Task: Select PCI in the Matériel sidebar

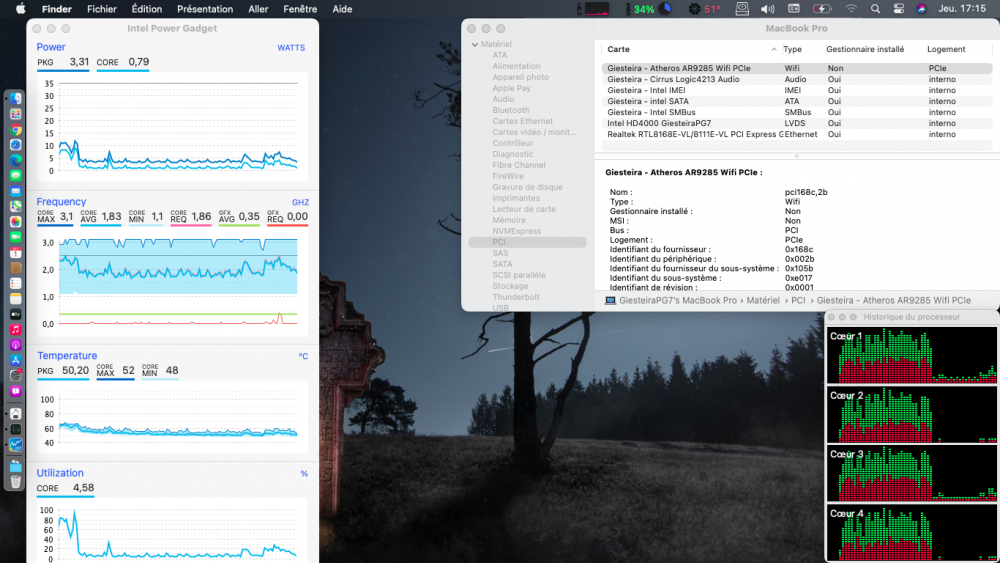Action: (x=527, y=242)
